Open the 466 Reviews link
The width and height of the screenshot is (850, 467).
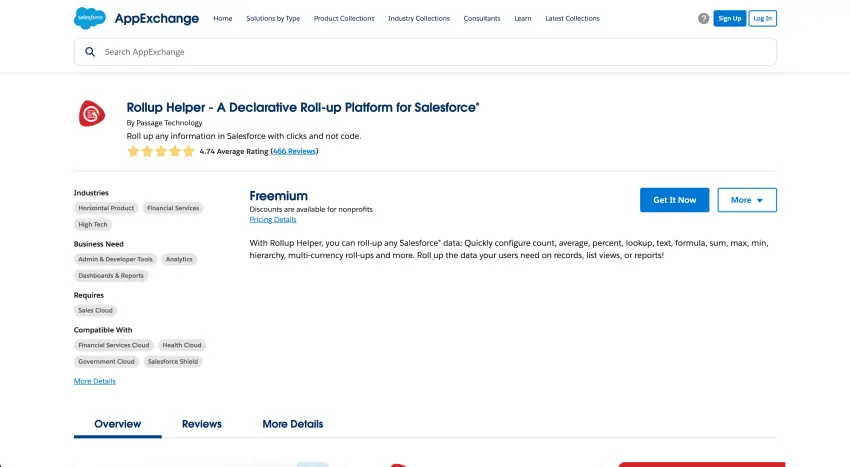tap(294, 152)
